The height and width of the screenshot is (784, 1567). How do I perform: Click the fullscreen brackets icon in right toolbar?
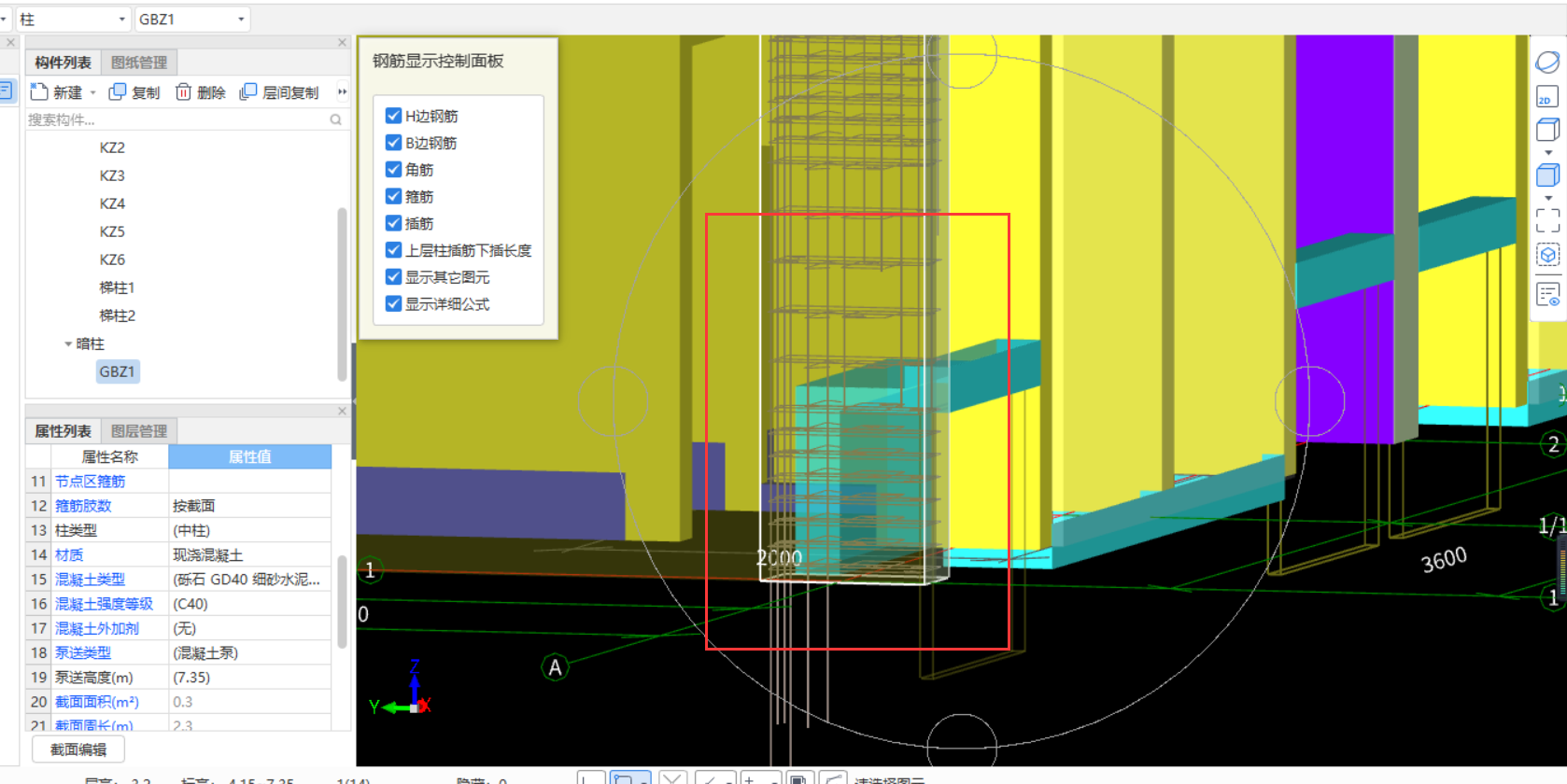(1547, 220)
